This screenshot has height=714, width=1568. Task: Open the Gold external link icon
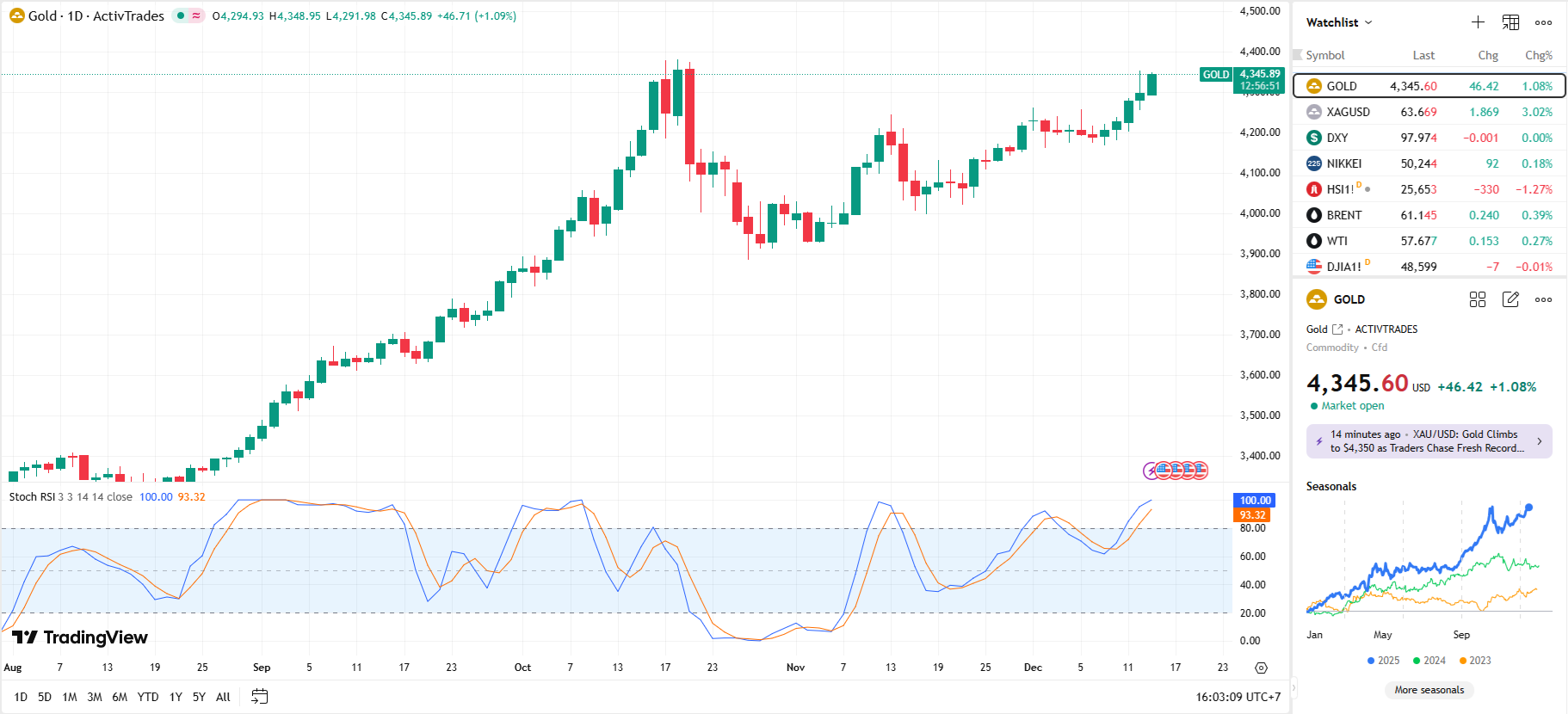tap(1337, 329)
